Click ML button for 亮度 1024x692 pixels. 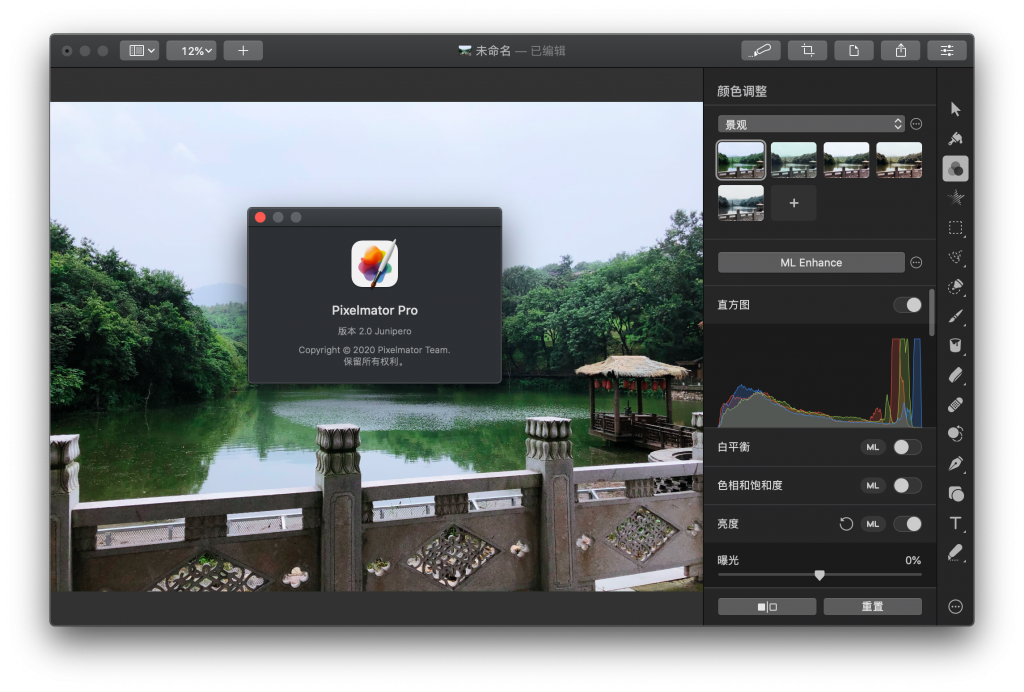pos(872,524)
